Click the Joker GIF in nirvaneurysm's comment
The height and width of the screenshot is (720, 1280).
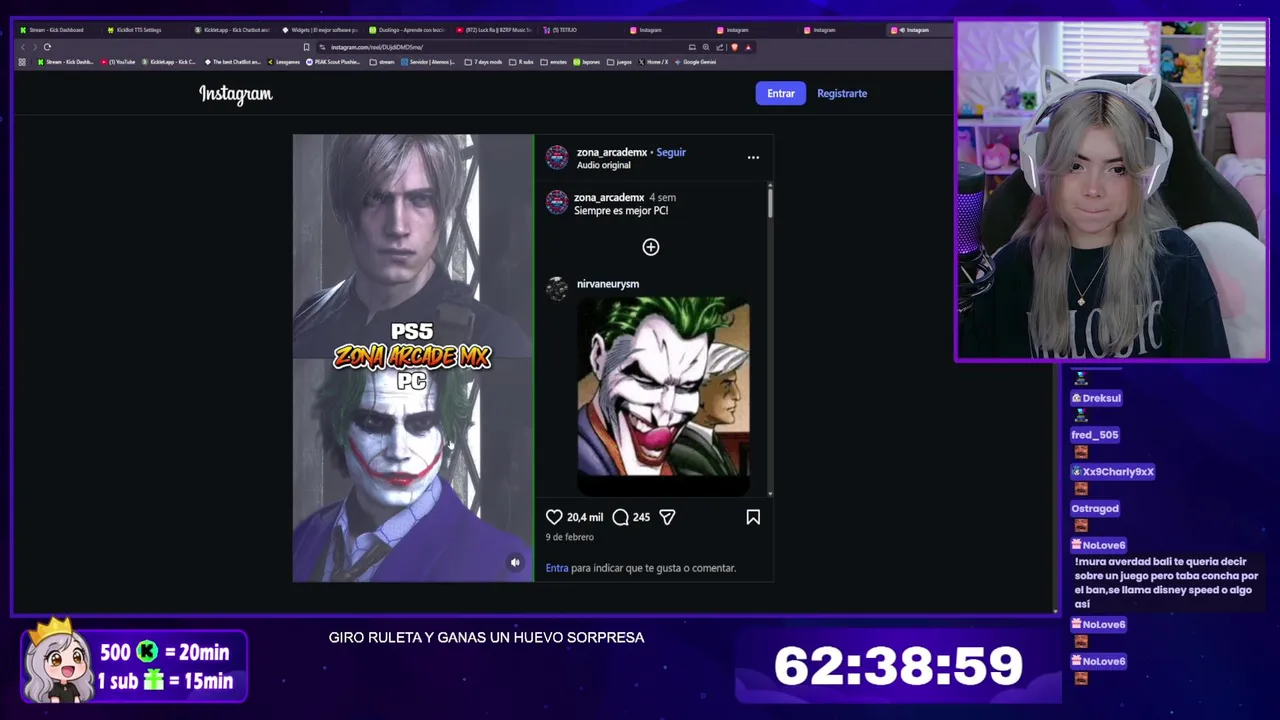pos(663,395)
